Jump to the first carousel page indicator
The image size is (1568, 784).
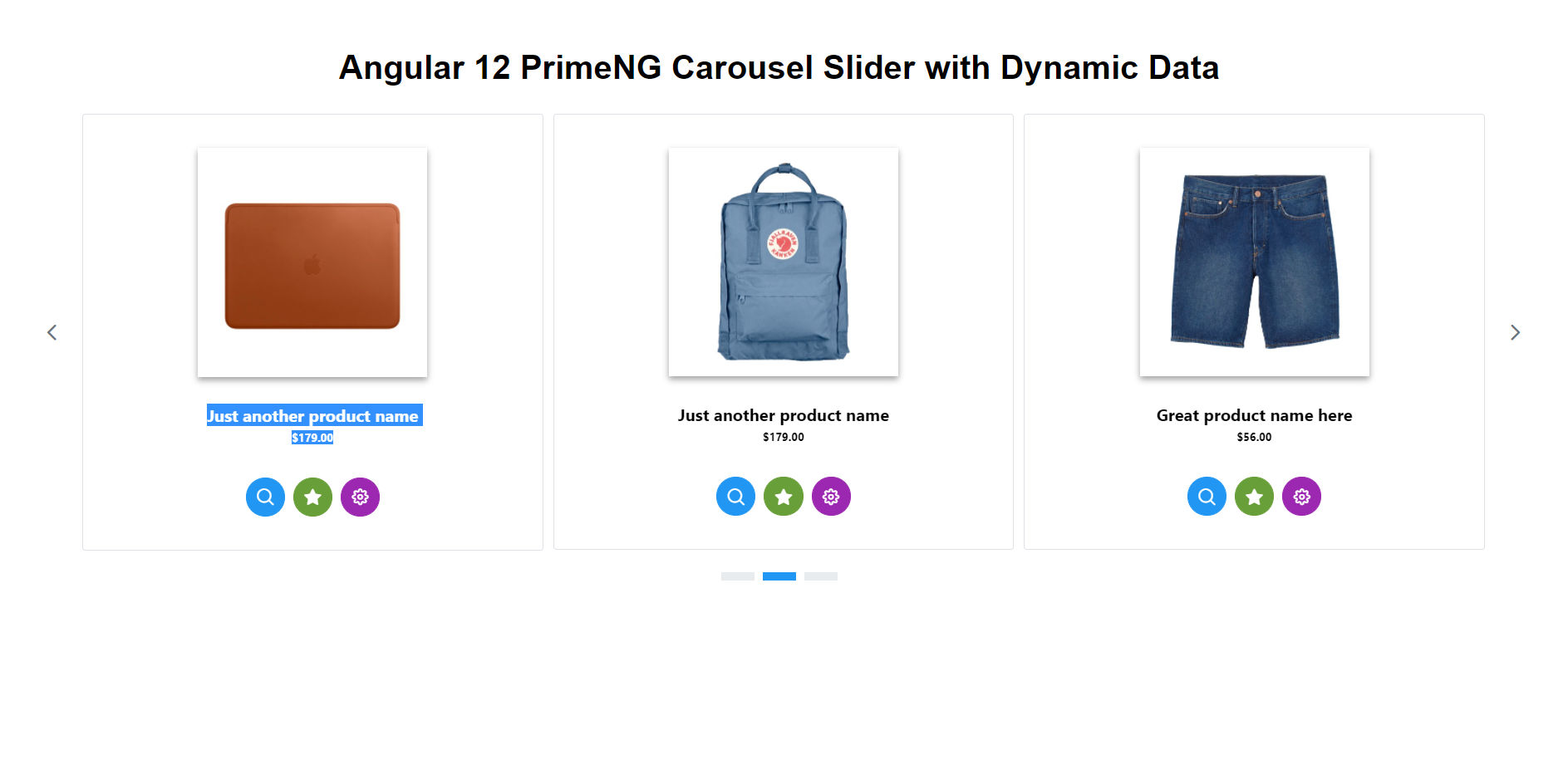point(738,576)
